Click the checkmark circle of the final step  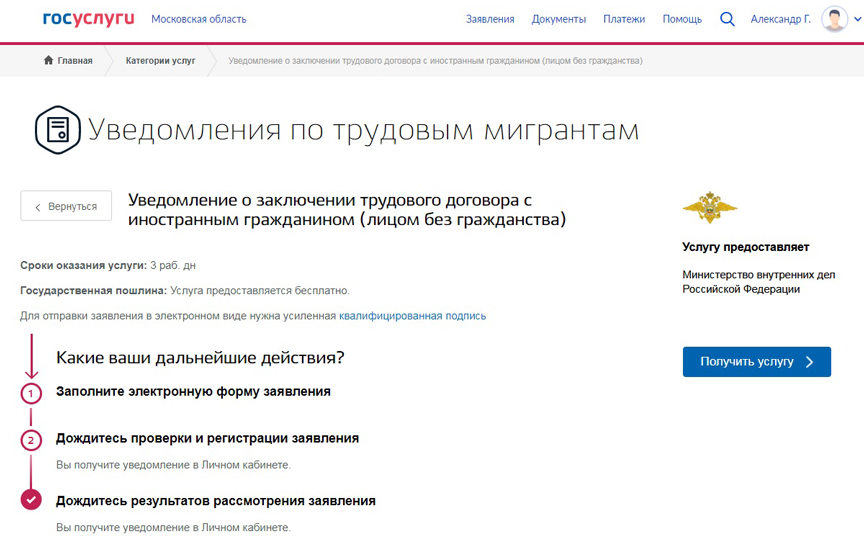31,500
